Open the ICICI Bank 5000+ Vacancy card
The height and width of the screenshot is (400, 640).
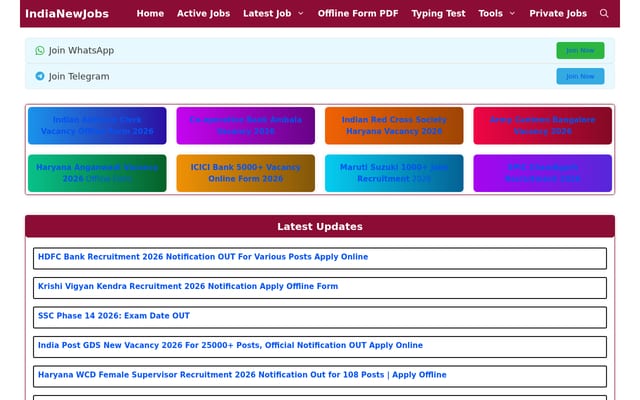[x=246, y=173]
